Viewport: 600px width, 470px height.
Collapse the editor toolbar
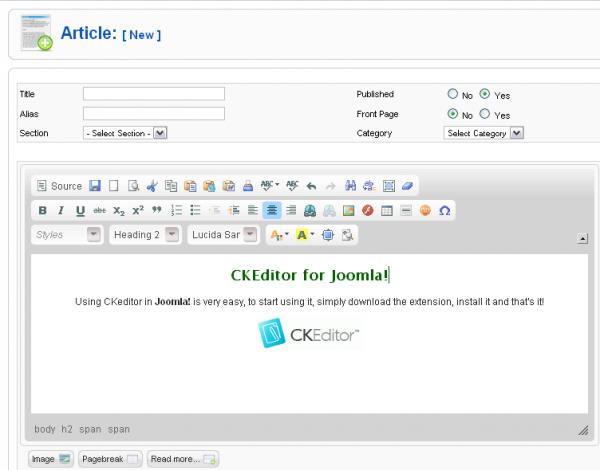coord(582,239)
